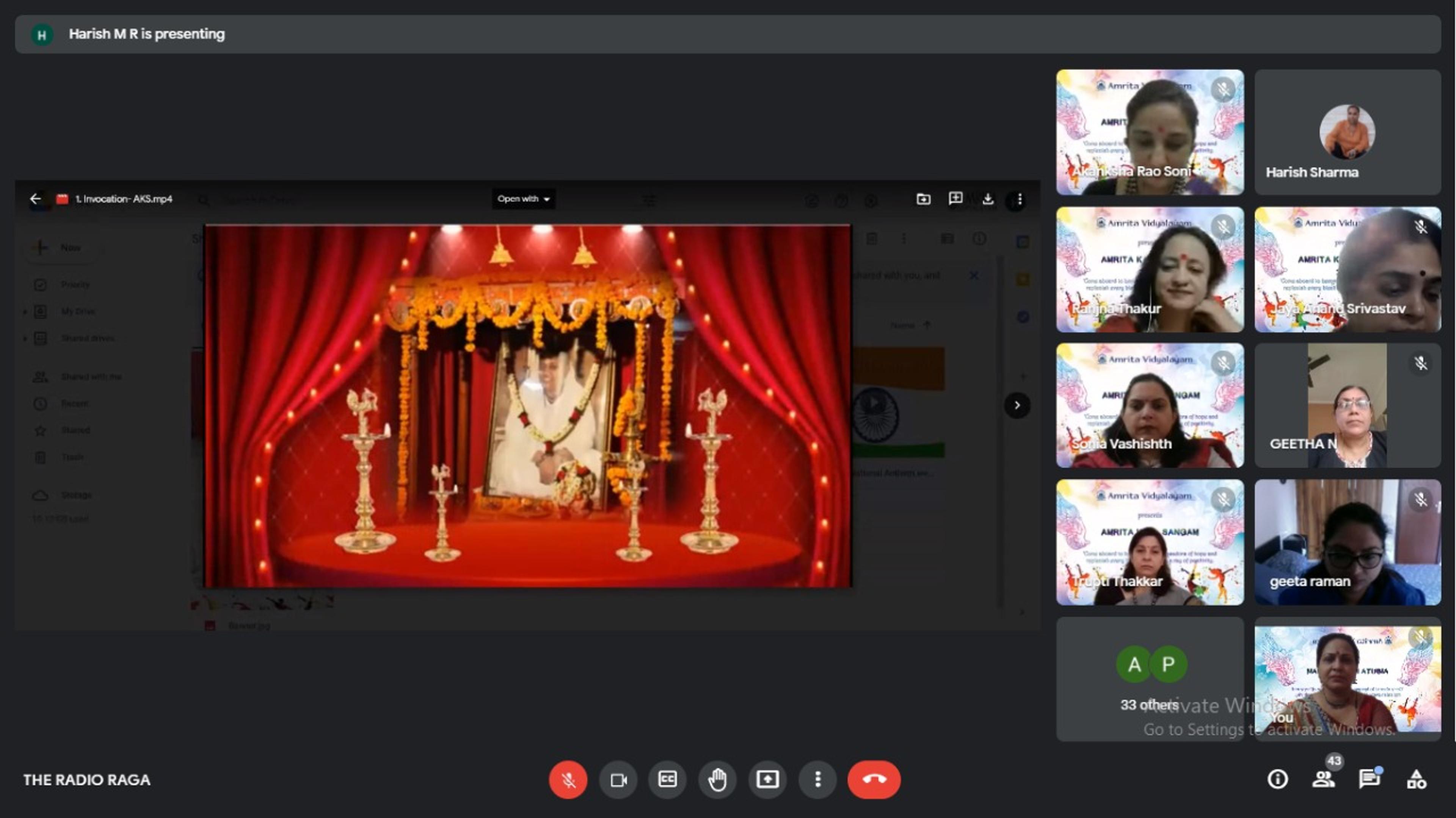Click the meeting name 'THE RADIO RAGA'

click(x=86, y=780)
